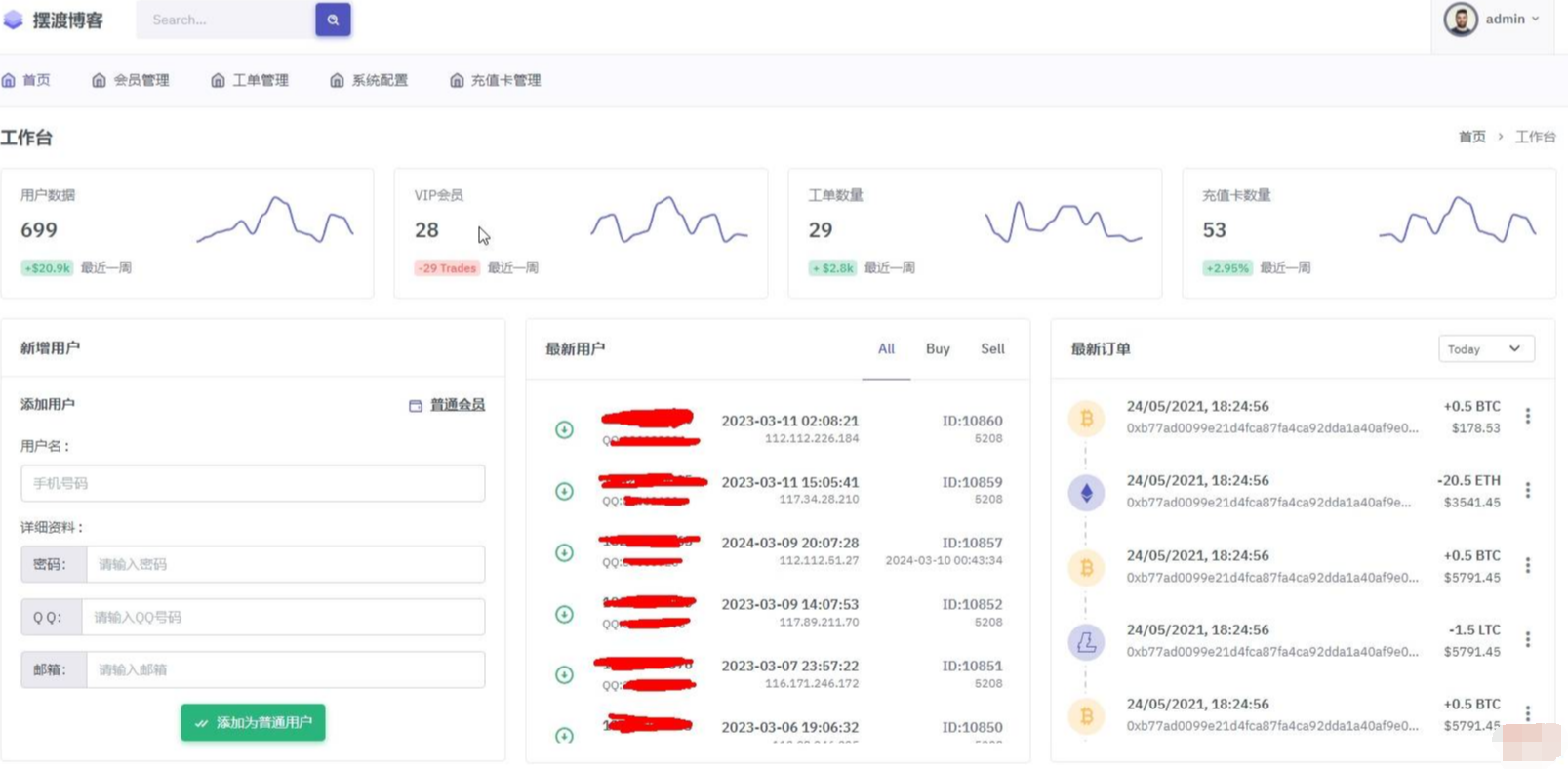Click the $3541.45 order amount
This screenshot has height=769, width=1568.
tap(1471, 503)
